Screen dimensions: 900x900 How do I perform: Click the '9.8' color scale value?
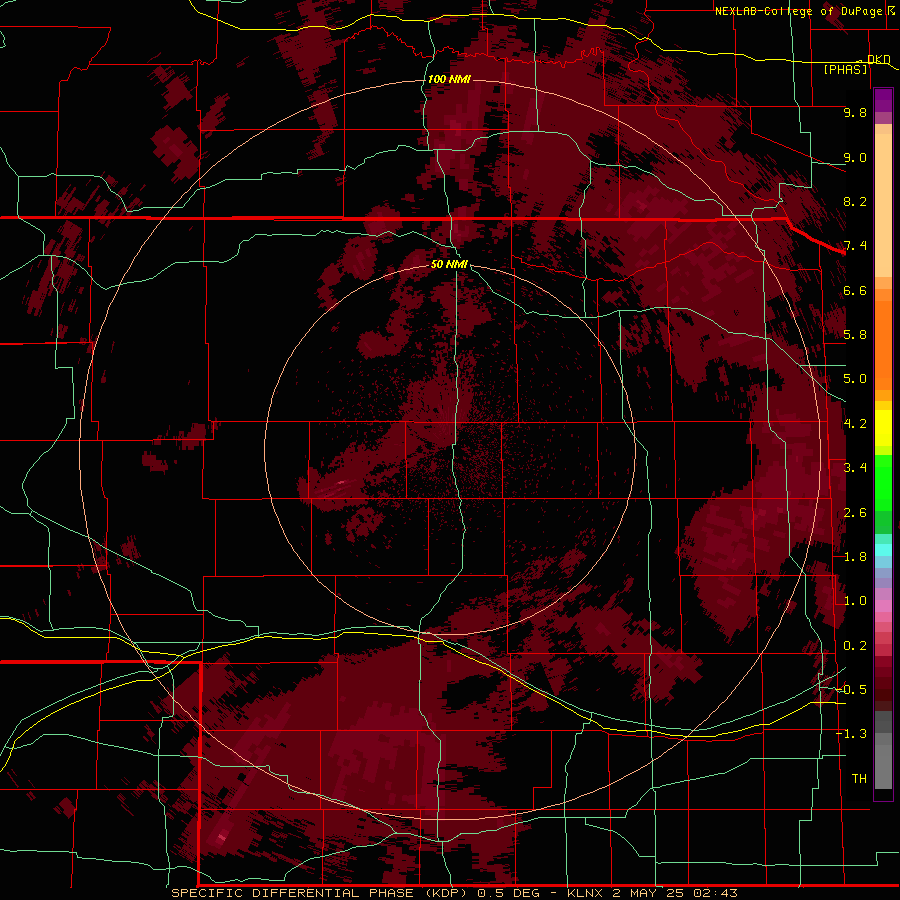(855, 112)
